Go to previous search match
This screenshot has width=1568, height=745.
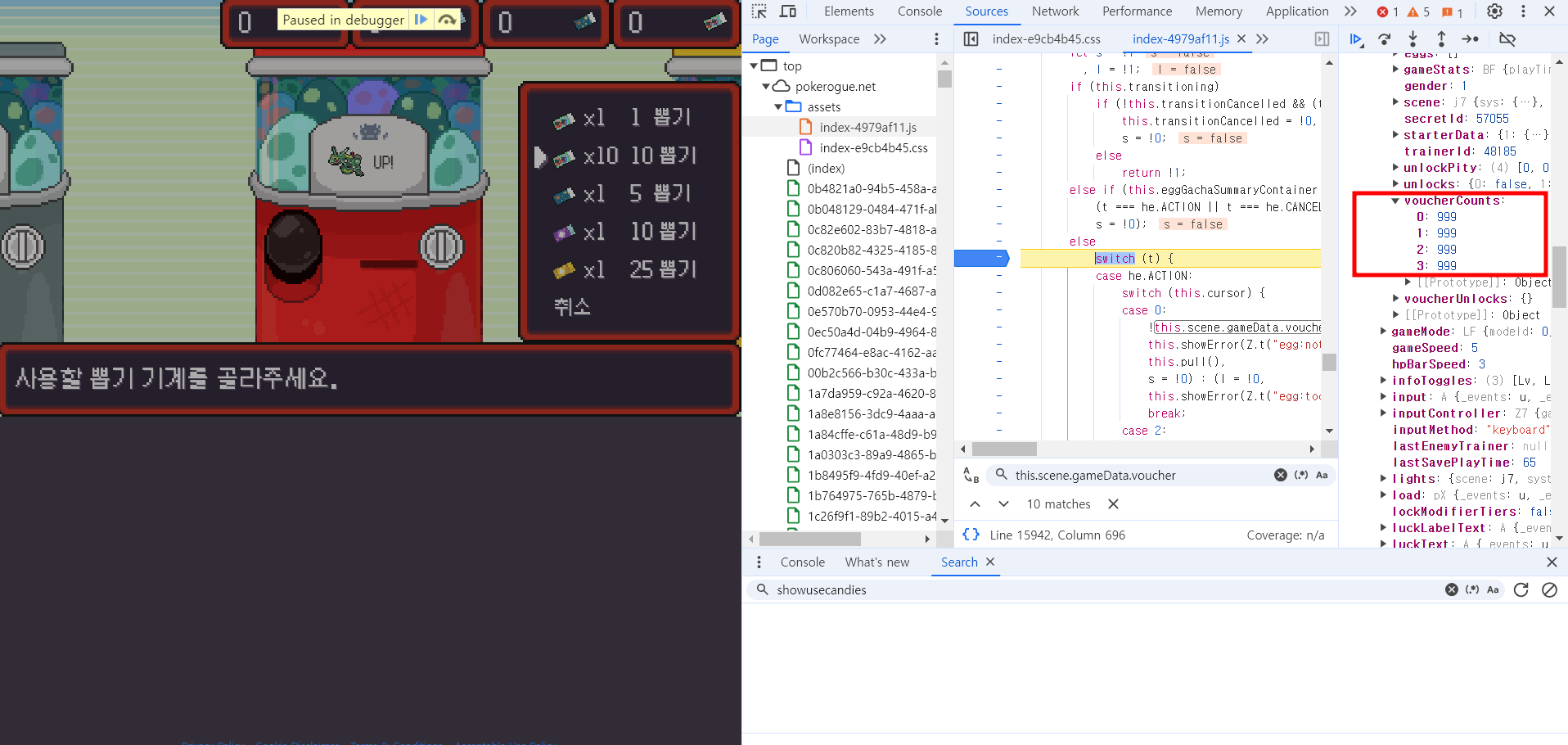click(975, 503)
